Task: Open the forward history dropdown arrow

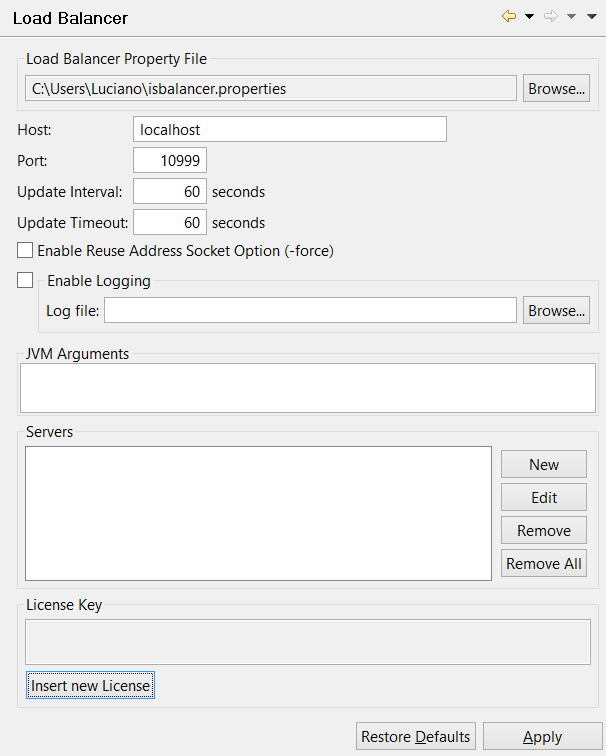Action: (x=571, y=17)
